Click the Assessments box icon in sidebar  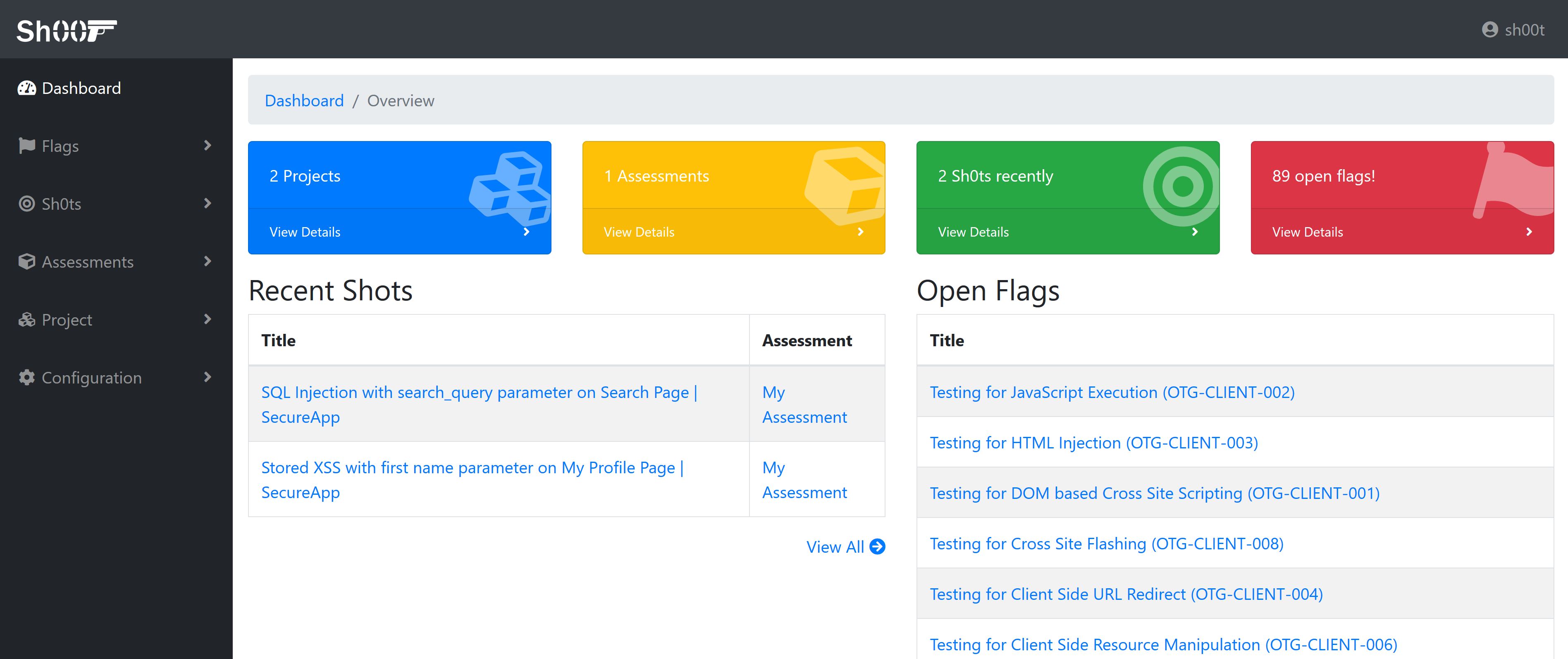click(x=27, y=262)
